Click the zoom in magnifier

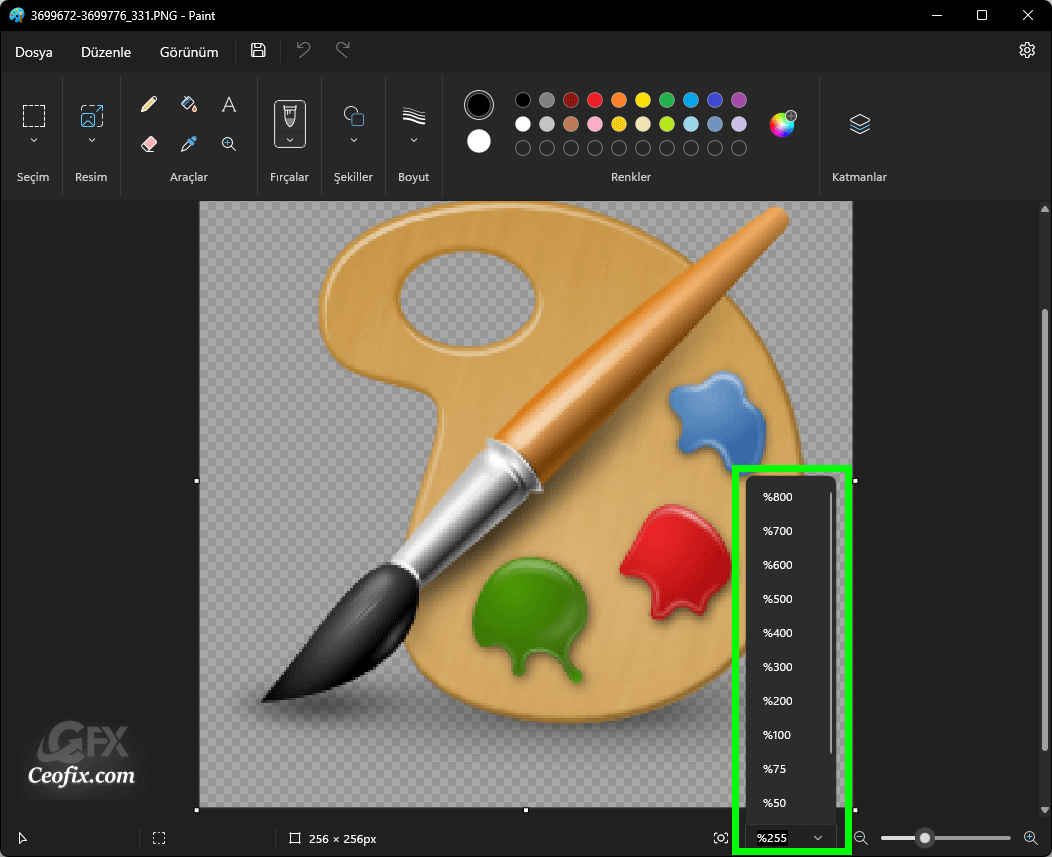coord(1031,838)
